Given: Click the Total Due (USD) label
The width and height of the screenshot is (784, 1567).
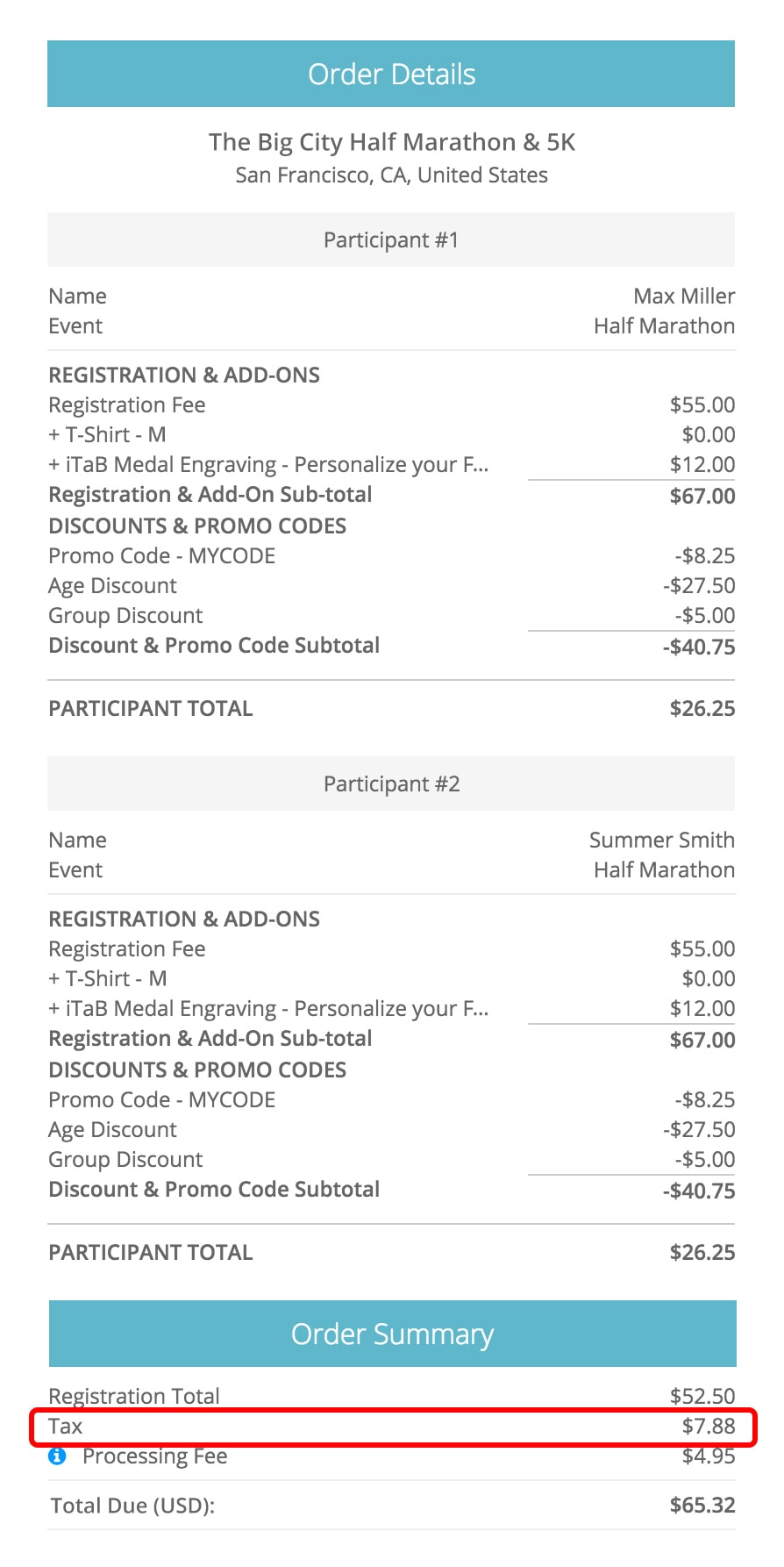Looking at the screenshot, I should (x=132, y=1506).
